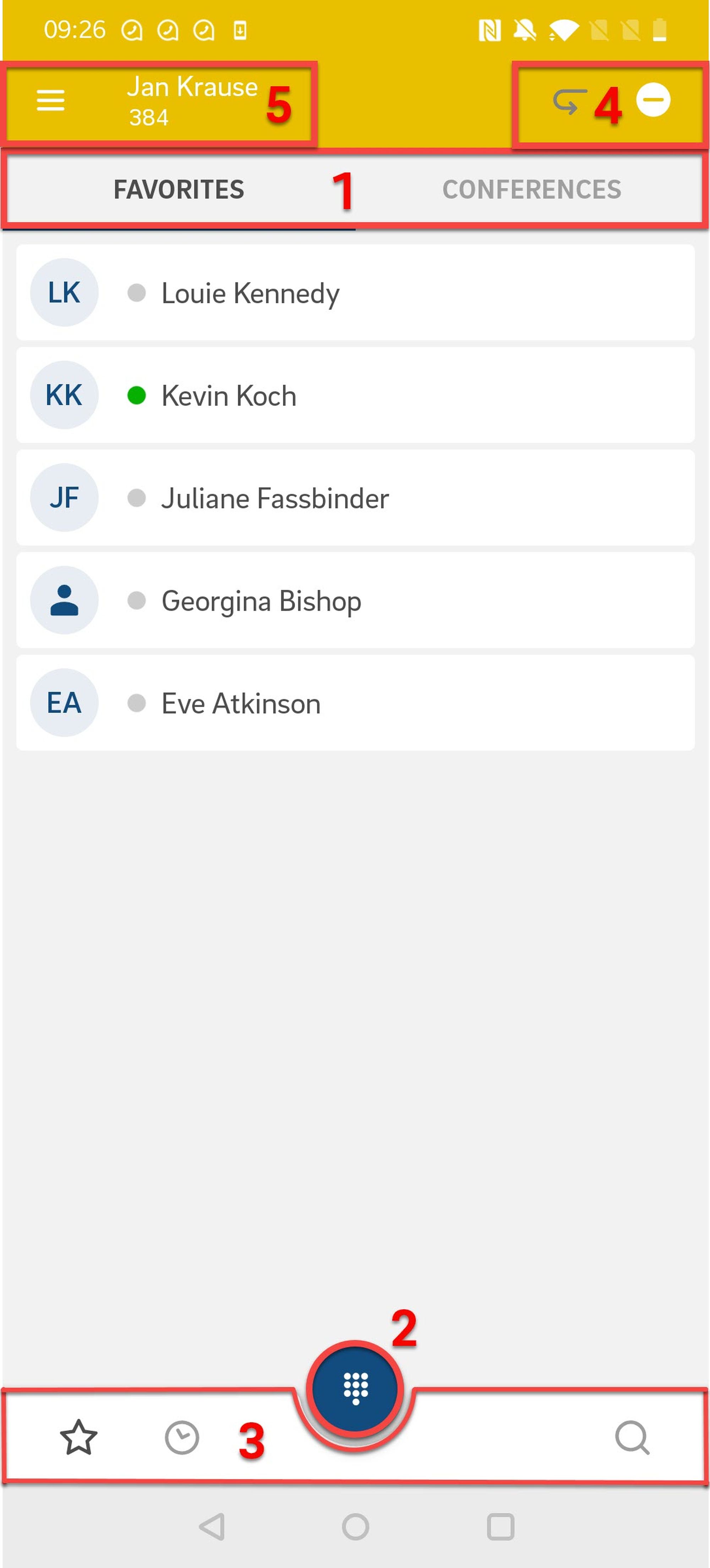710x1568 pixels.
Task: Tap the LK avatar circle
Action: coord(64,293)
